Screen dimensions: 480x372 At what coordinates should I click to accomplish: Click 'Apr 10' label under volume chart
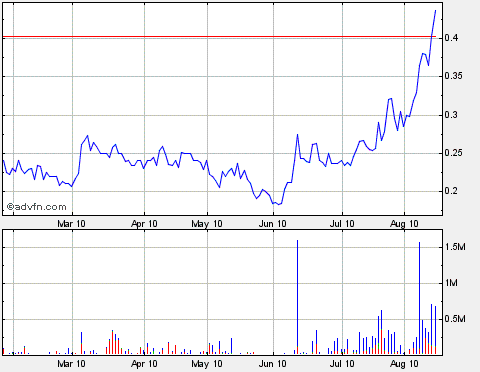tap(144, 364)
